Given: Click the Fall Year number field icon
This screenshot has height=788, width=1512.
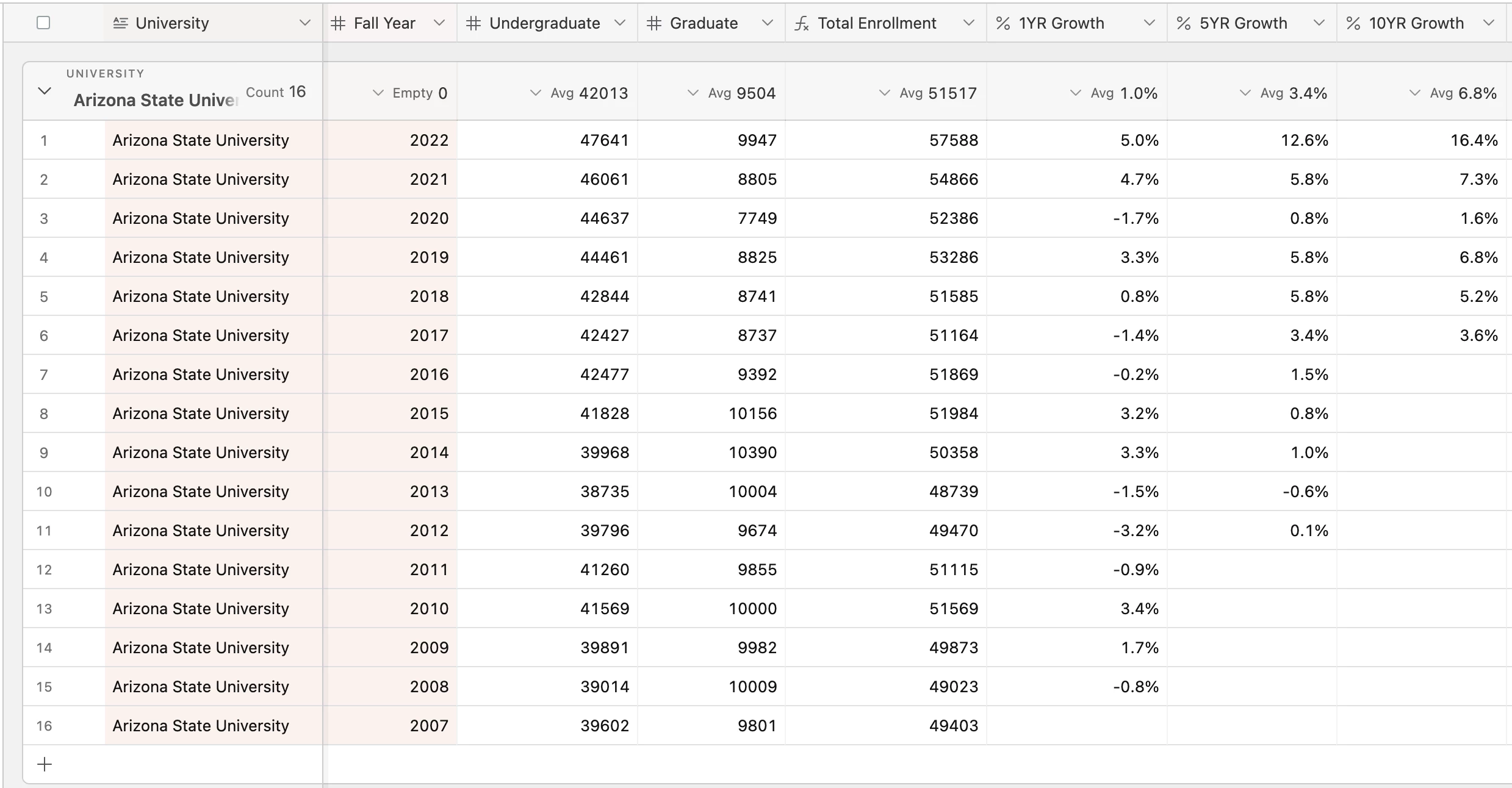Looking at the screenshot, I should tap(338, 23).
